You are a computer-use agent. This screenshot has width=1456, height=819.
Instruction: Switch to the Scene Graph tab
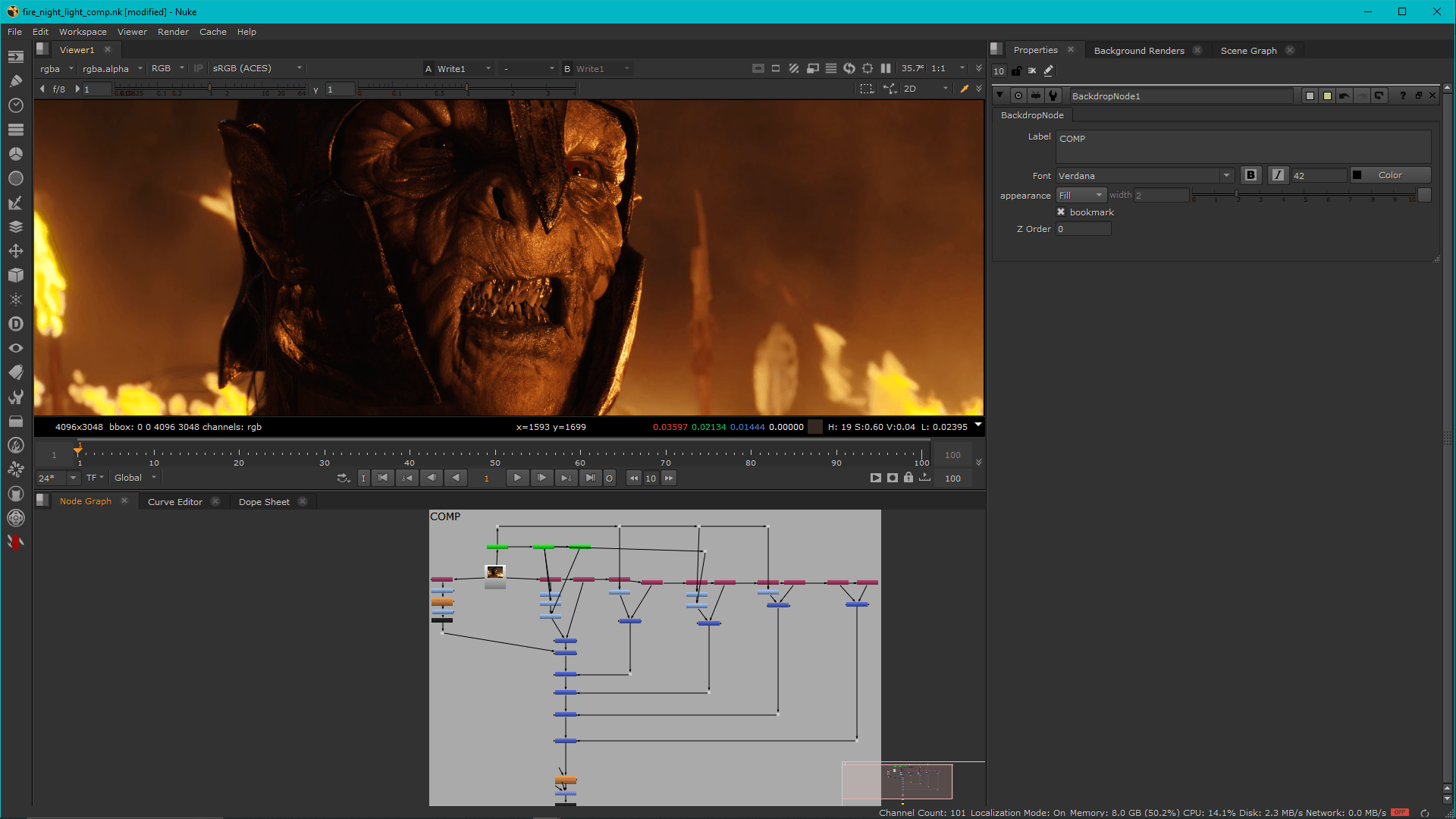(x=1248, y=51)
